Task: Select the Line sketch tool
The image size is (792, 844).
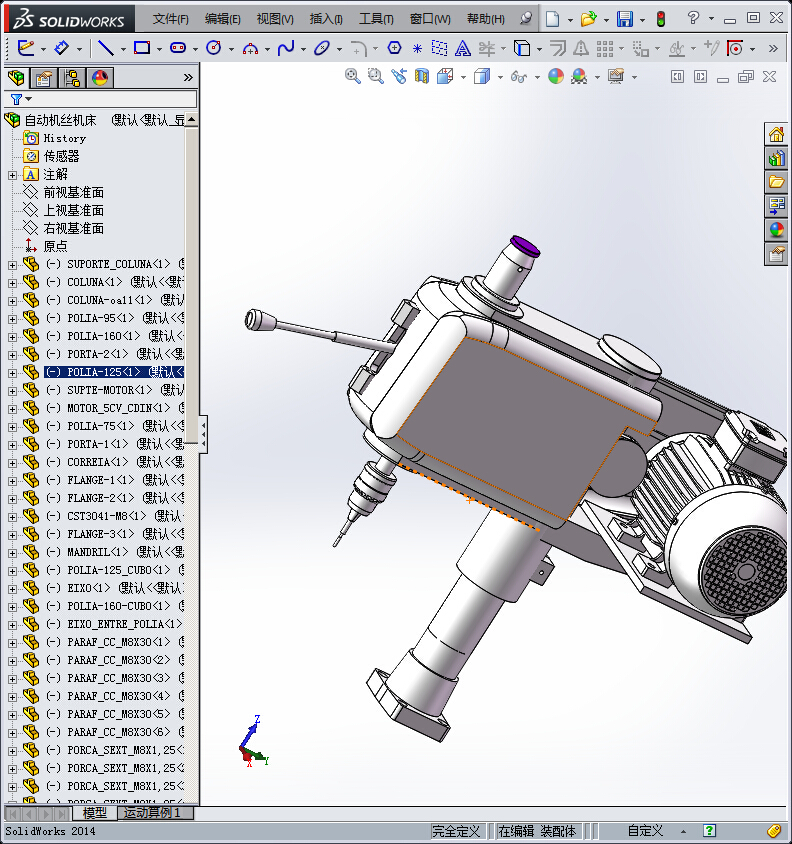Action: click(104, 47)
